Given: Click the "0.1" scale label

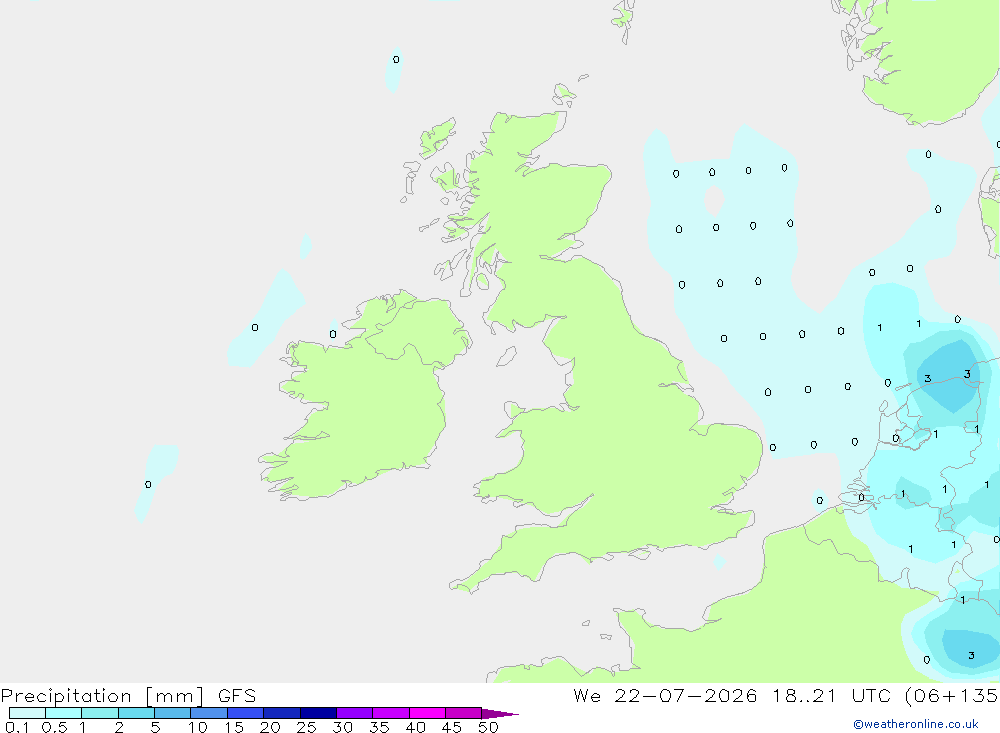Looking at the screenshot, I should (x=17, y=727).
